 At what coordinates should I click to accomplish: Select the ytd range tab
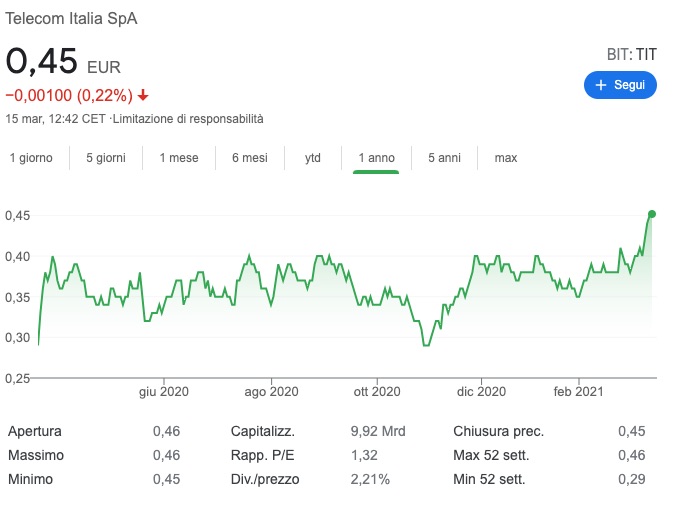[x=312, y=158]
